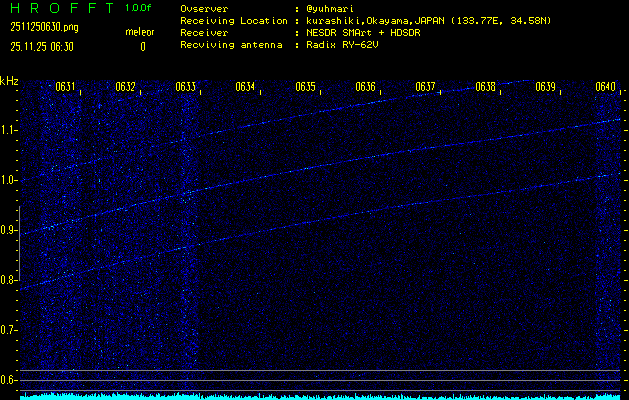The image size is (629, 400).
Task: Click the 0640 time marker
Action: coord(605,88)
